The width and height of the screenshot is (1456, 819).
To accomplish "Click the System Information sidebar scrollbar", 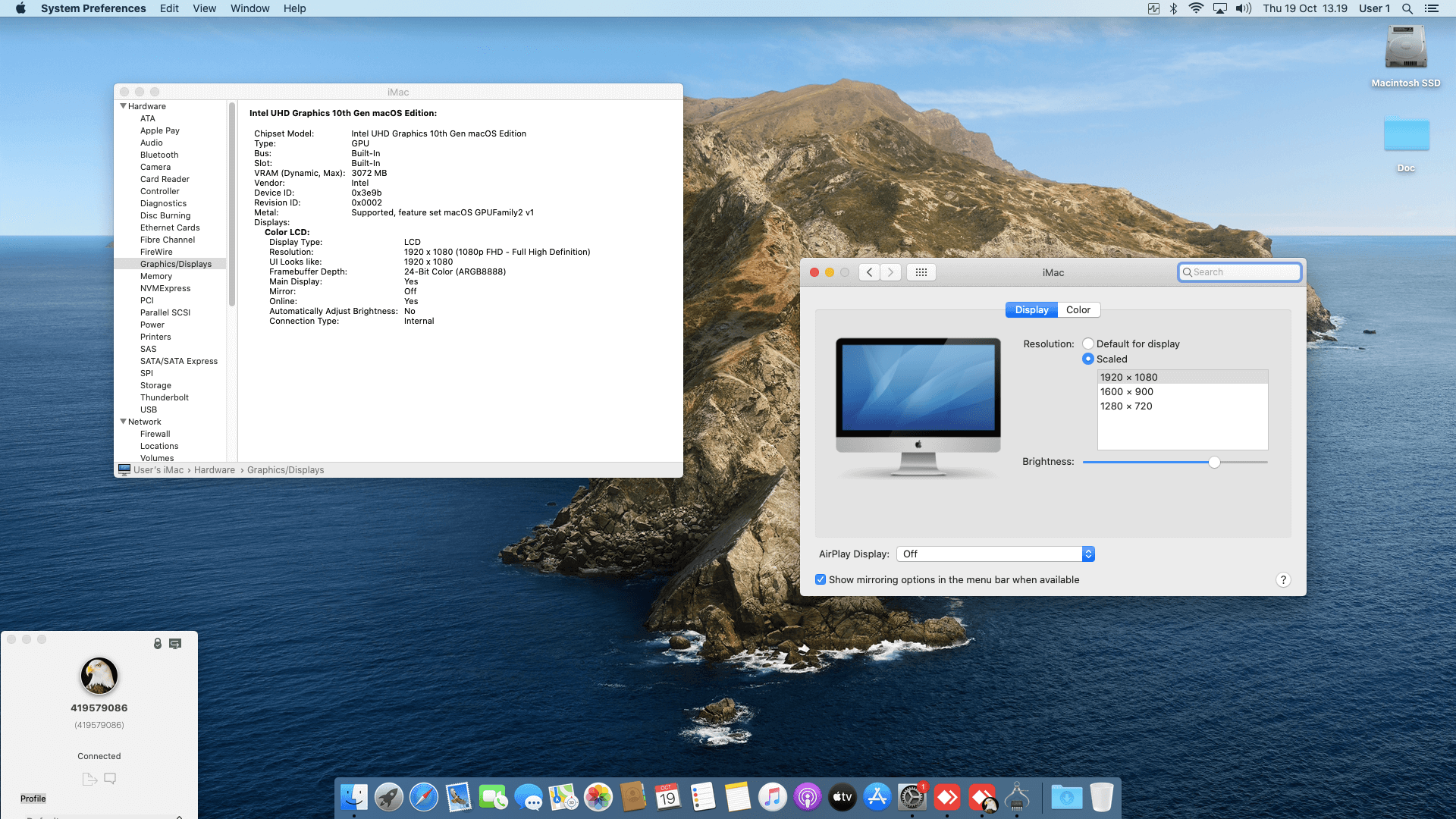I will pos(232,205).
